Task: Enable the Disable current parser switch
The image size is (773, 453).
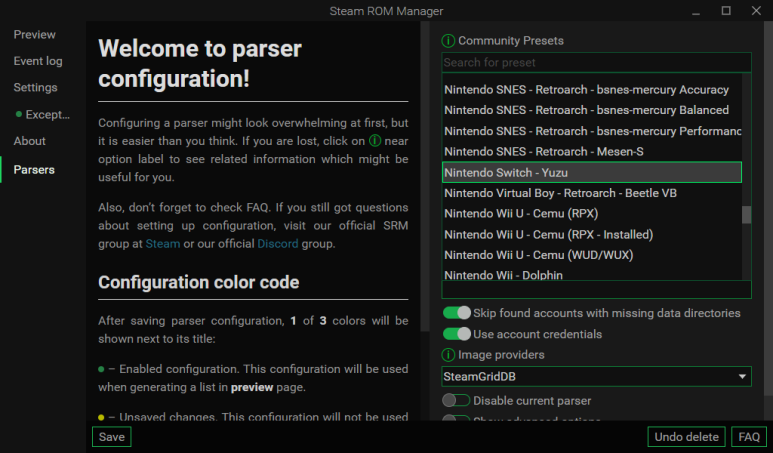Action: [456, 400]
